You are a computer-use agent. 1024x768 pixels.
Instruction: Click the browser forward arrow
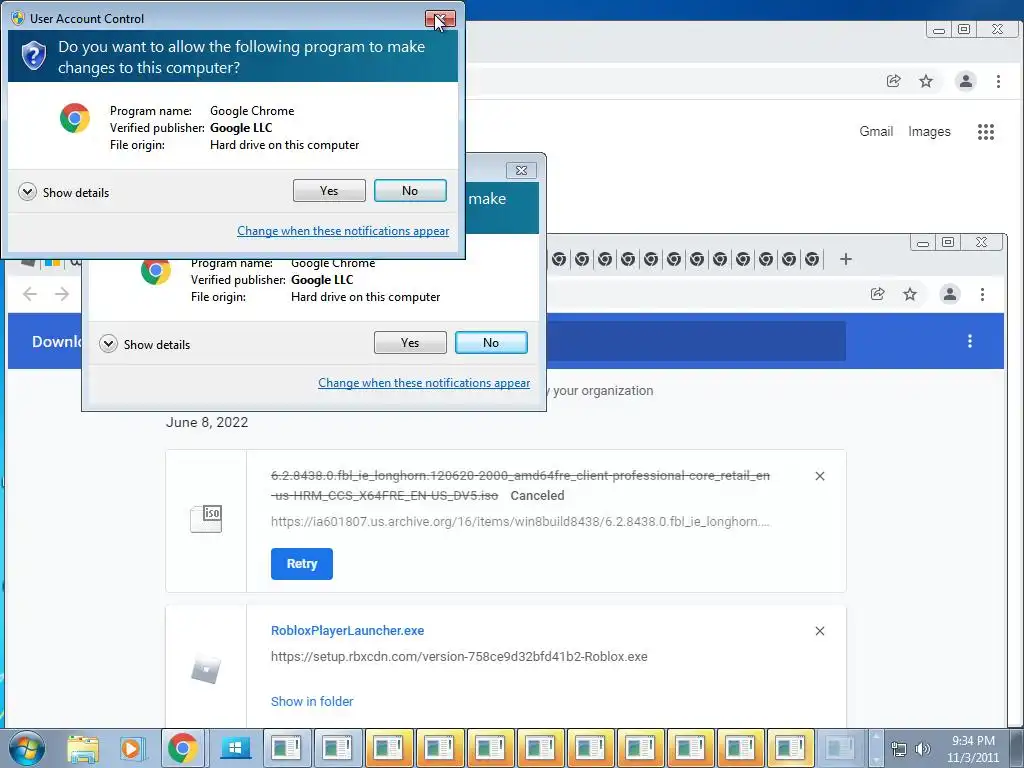[62, 294]
